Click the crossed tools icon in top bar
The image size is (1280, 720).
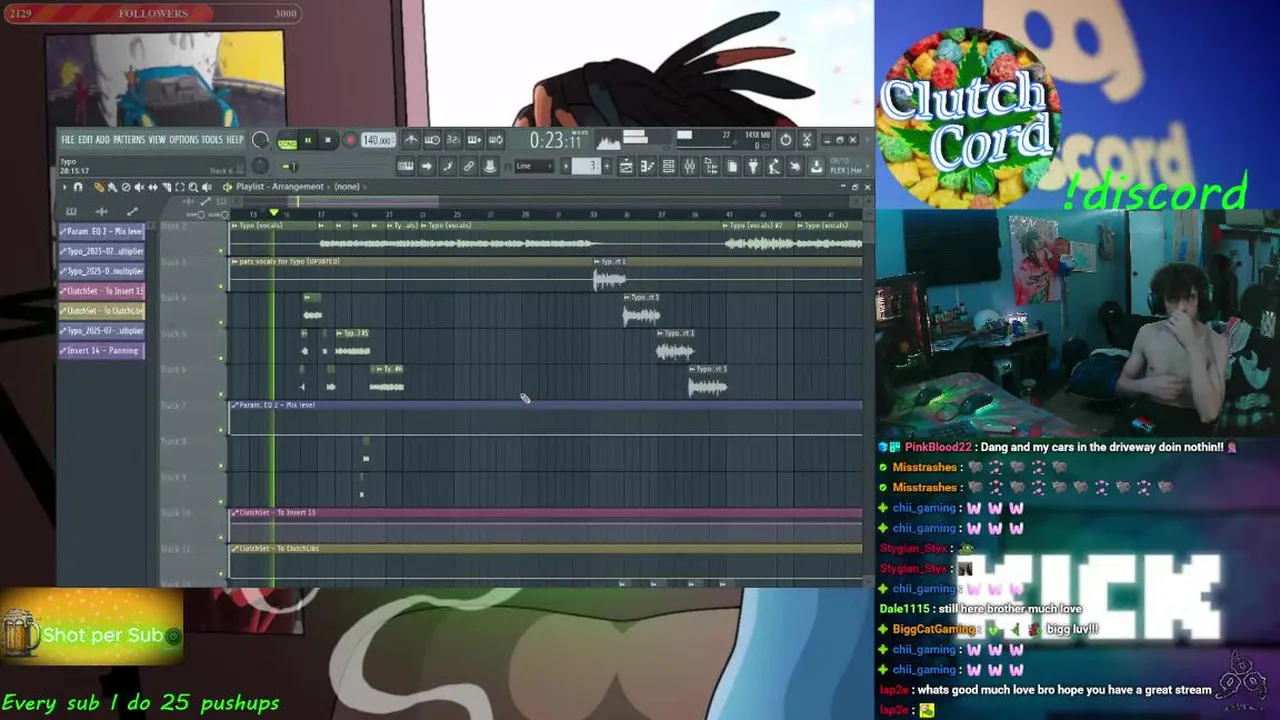[806, 140]
